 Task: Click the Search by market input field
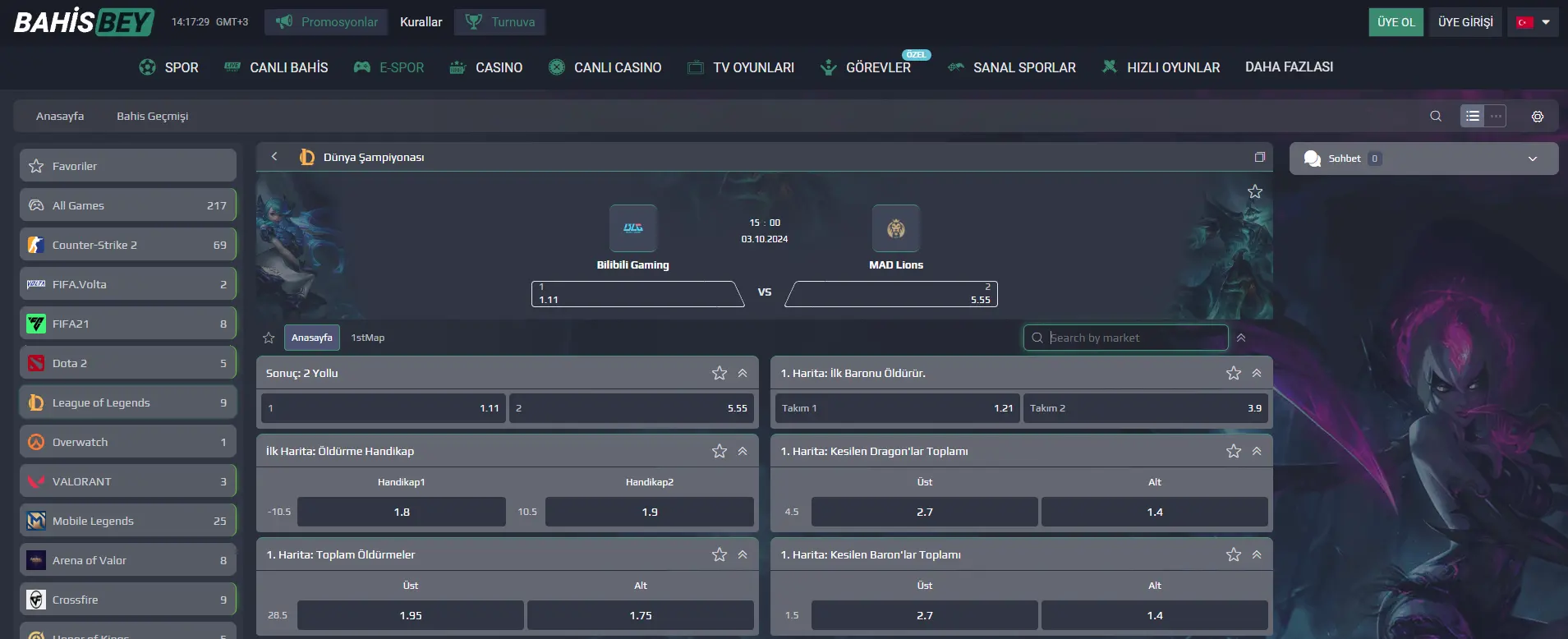tap(1125, 338)
